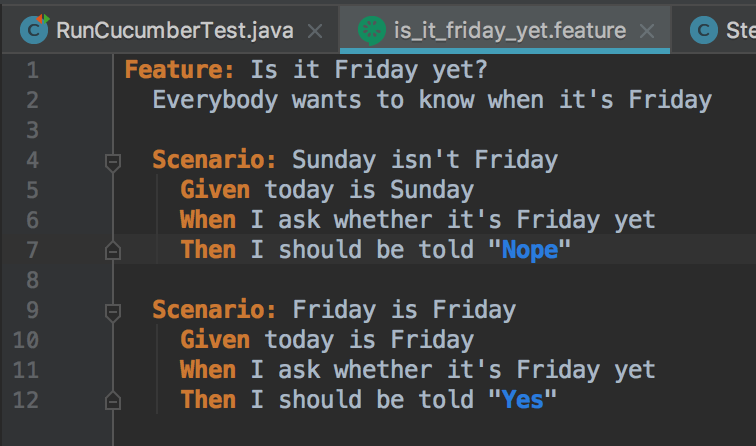This screenshot has width=756, height=446.
Task: Click the Cucumber icon on the feature tab
Action: (x=372, y=31)
